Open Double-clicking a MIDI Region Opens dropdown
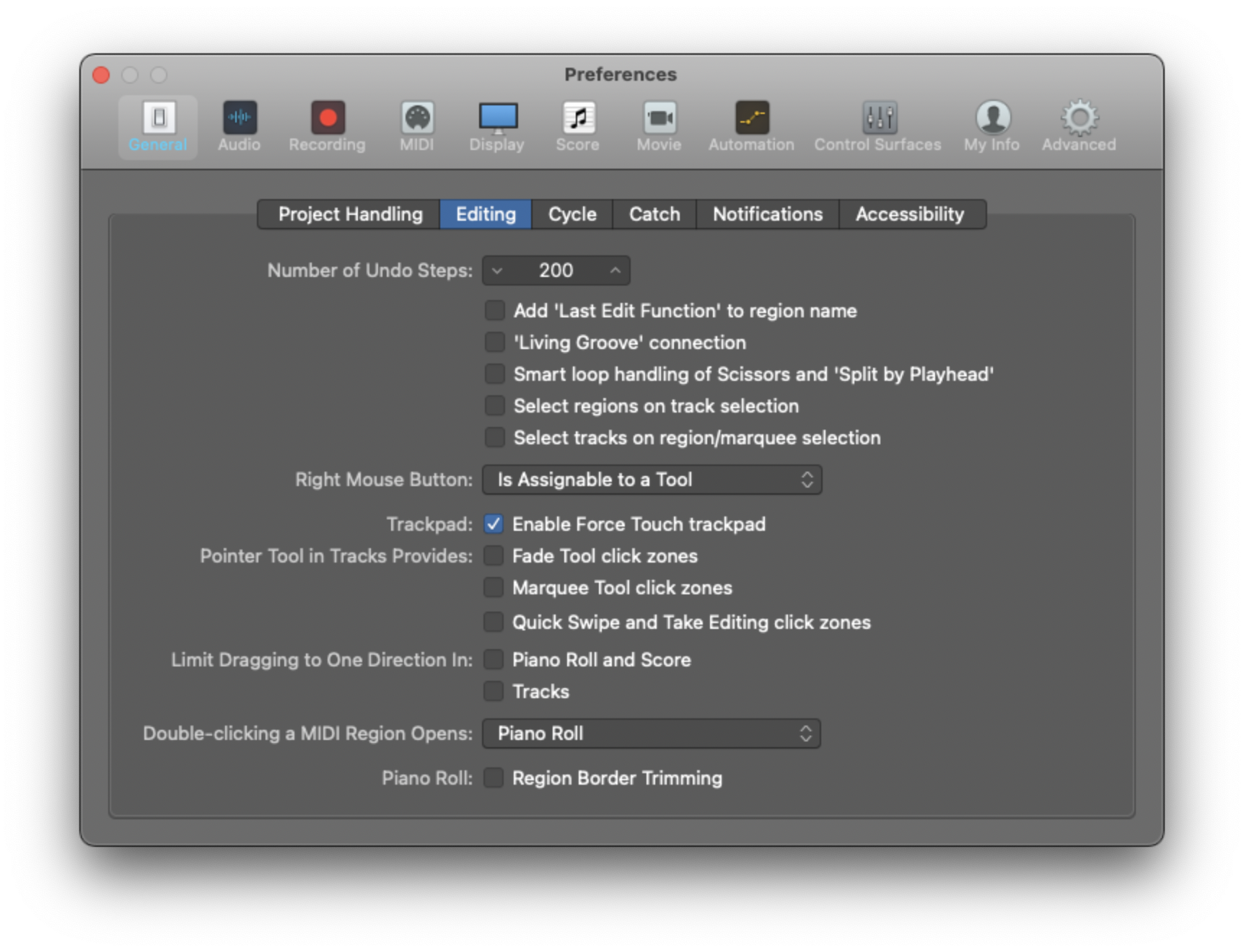This screenshot has height=952, width=1244. [x=652, y=733]
